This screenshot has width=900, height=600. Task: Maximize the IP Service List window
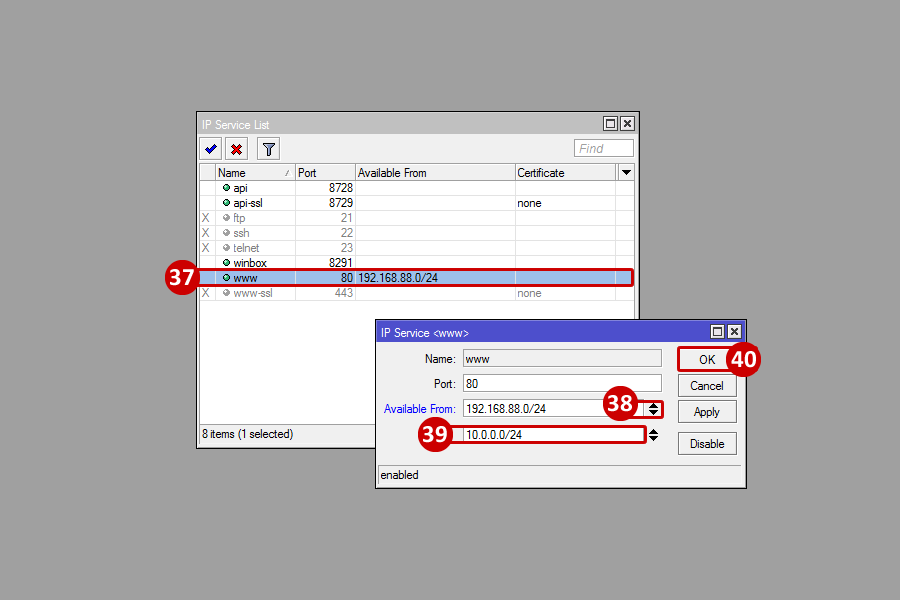pos(611,123)
